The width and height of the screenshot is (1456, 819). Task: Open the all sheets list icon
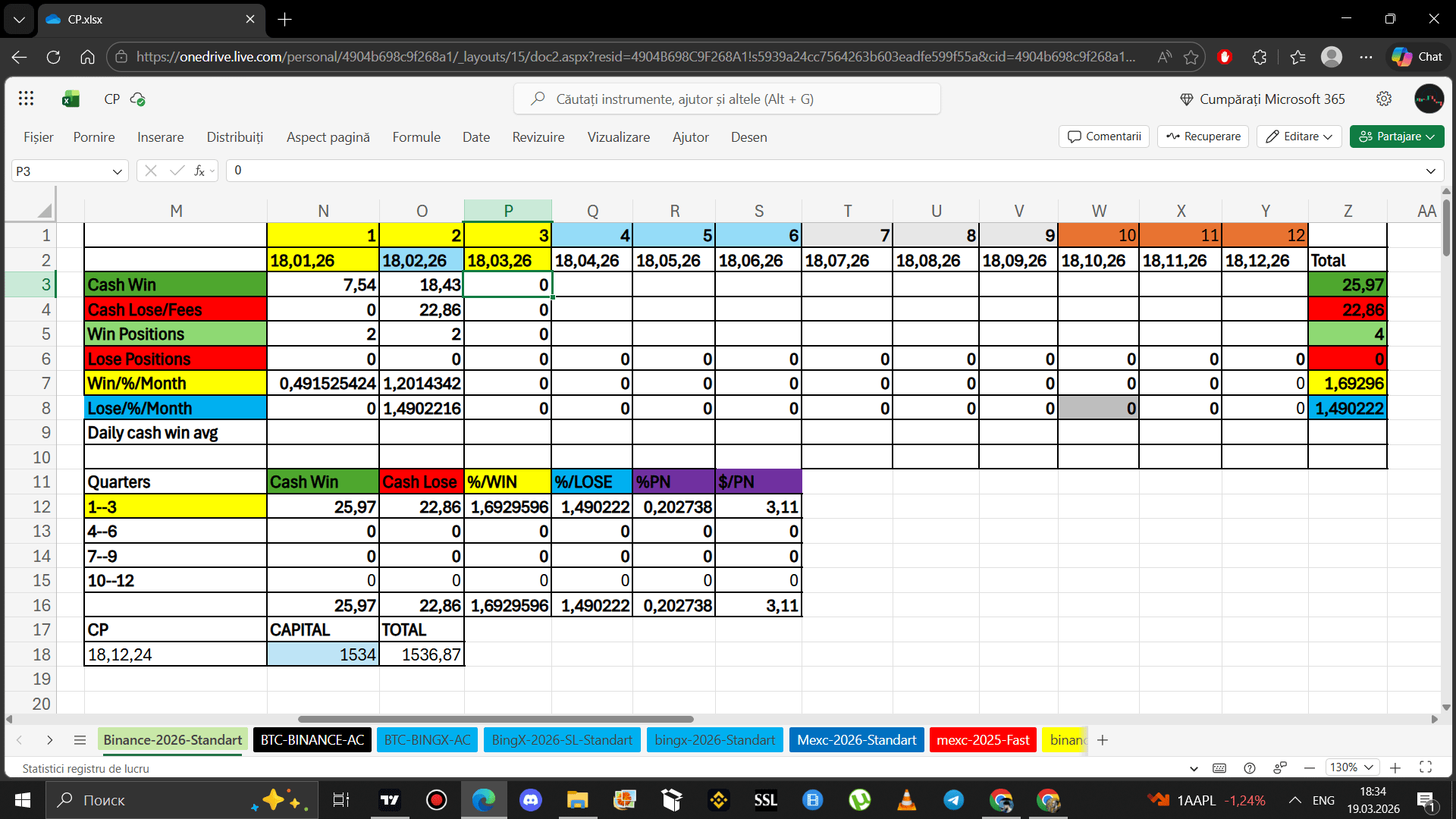click(x=80, y=740)
